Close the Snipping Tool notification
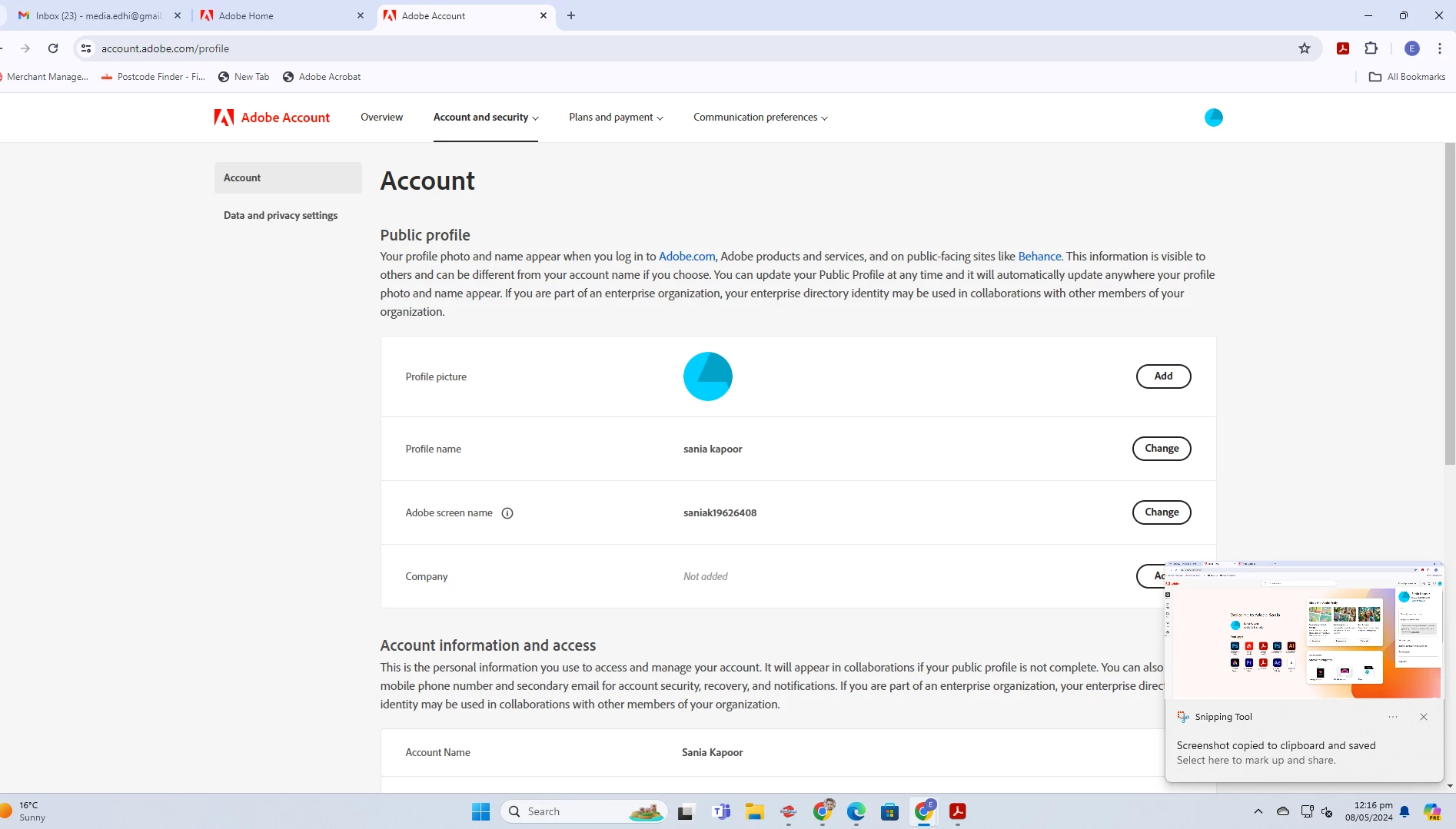 [1424, 717]
